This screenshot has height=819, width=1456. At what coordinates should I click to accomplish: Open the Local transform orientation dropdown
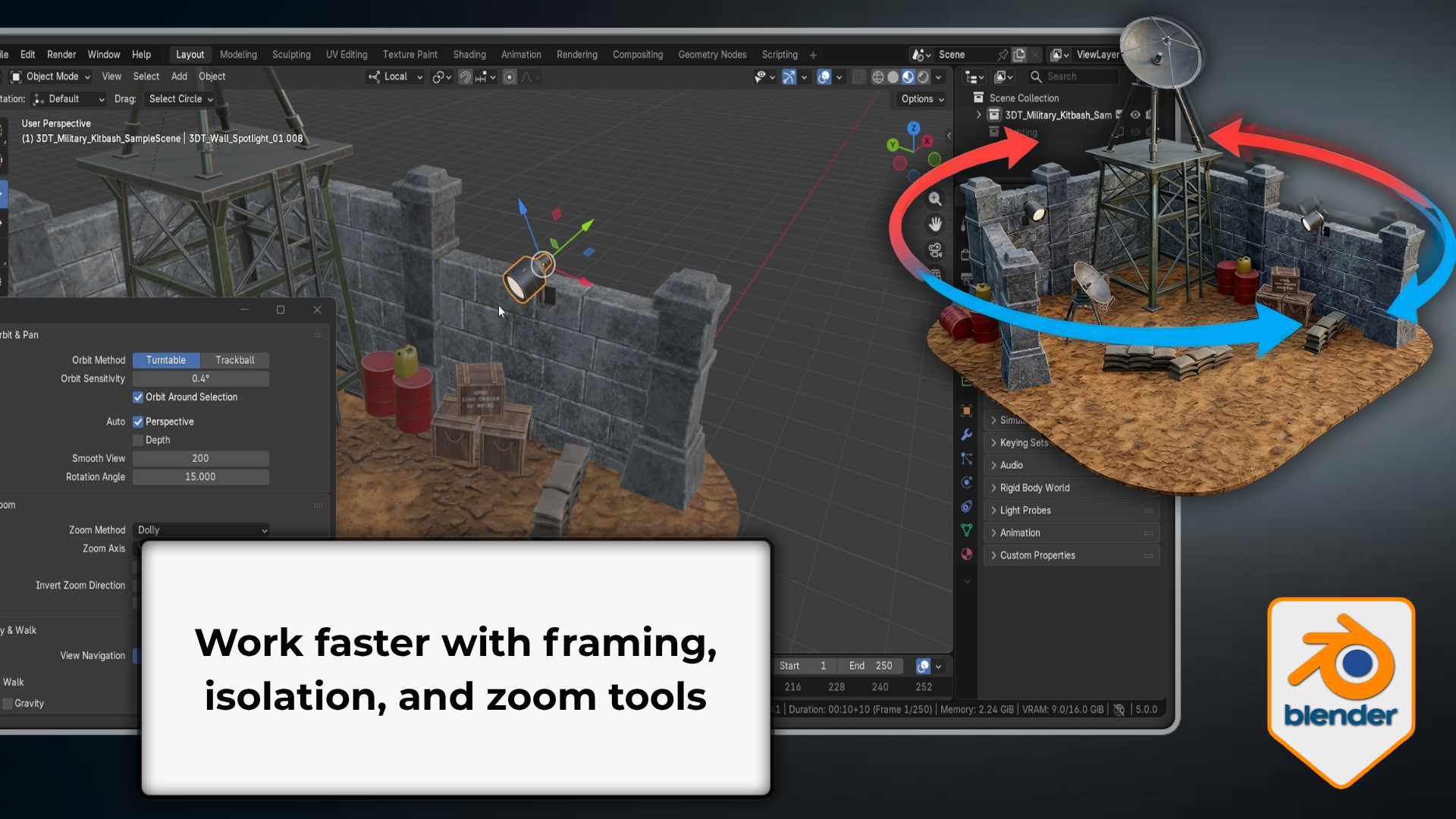(x=396, y=77)
